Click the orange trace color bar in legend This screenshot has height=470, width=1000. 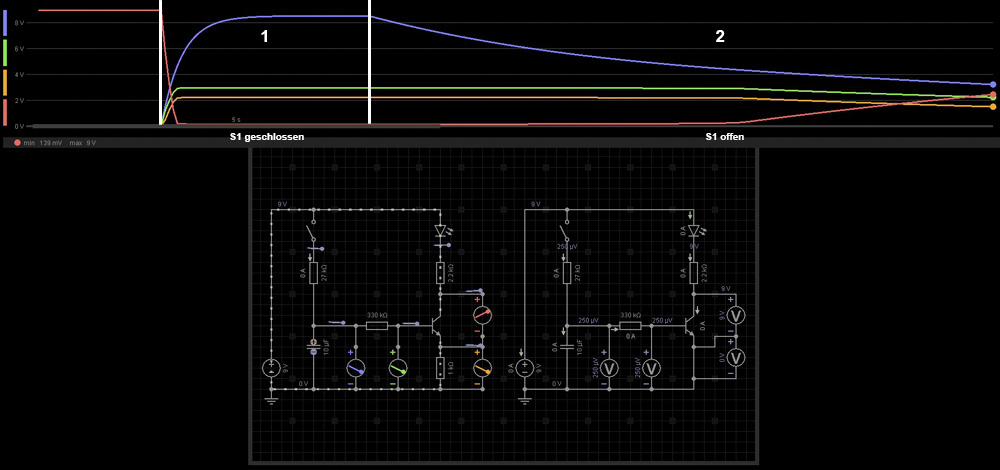click(x=5, y=82)
